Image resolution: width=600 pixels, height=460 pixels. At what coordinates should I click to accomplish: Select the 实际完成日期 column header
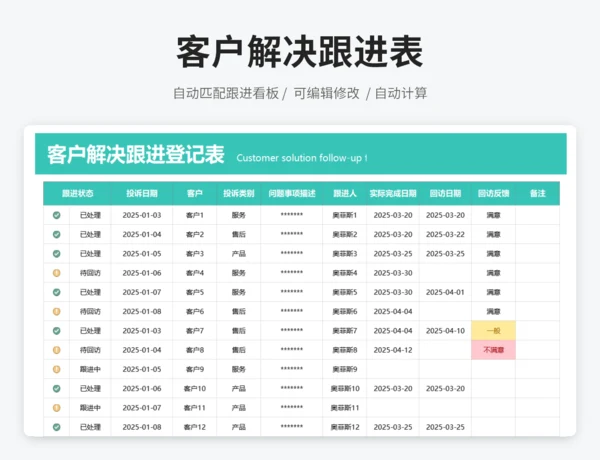pos(393,193)
